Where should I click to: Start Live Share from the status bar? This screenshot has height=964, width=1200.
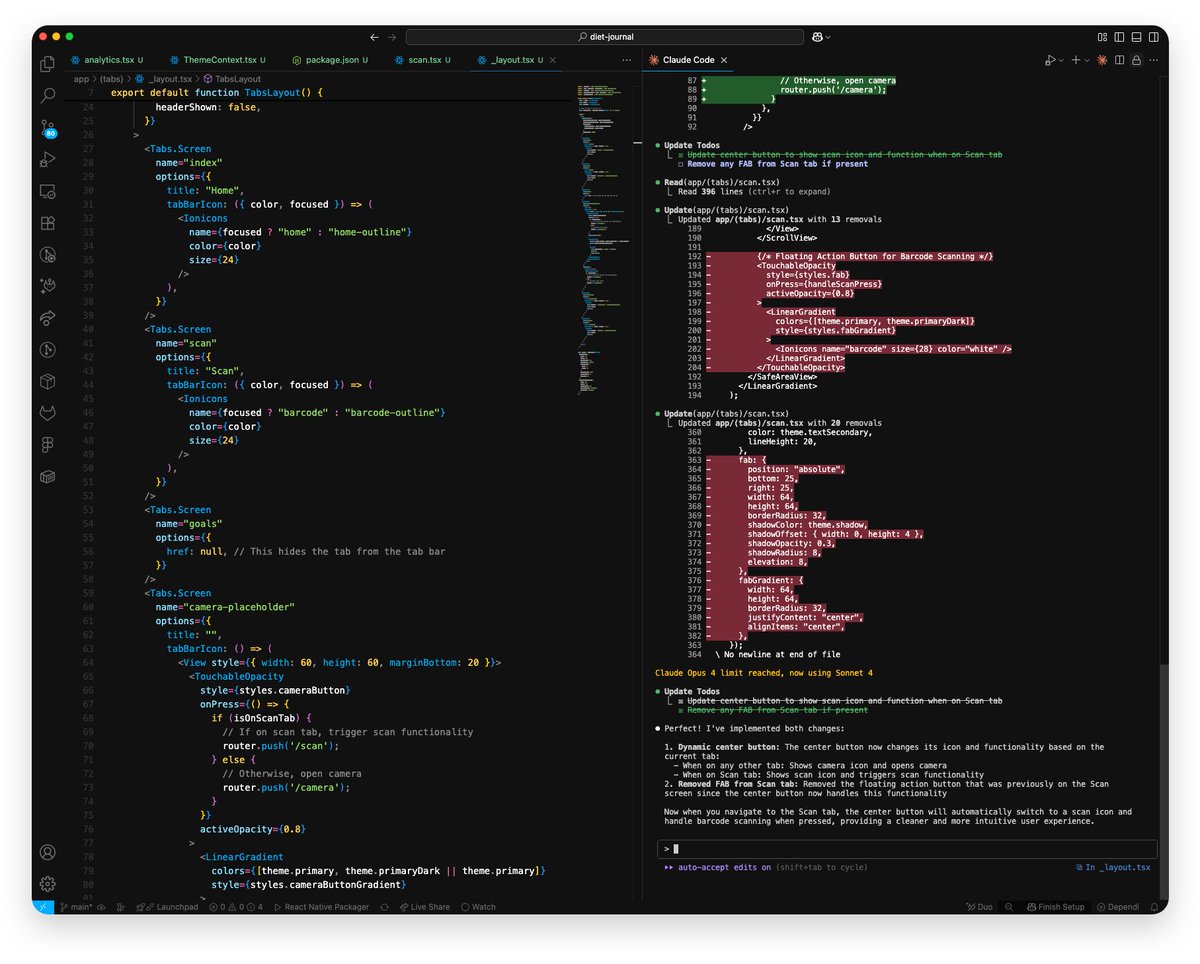tap(425, 907)
